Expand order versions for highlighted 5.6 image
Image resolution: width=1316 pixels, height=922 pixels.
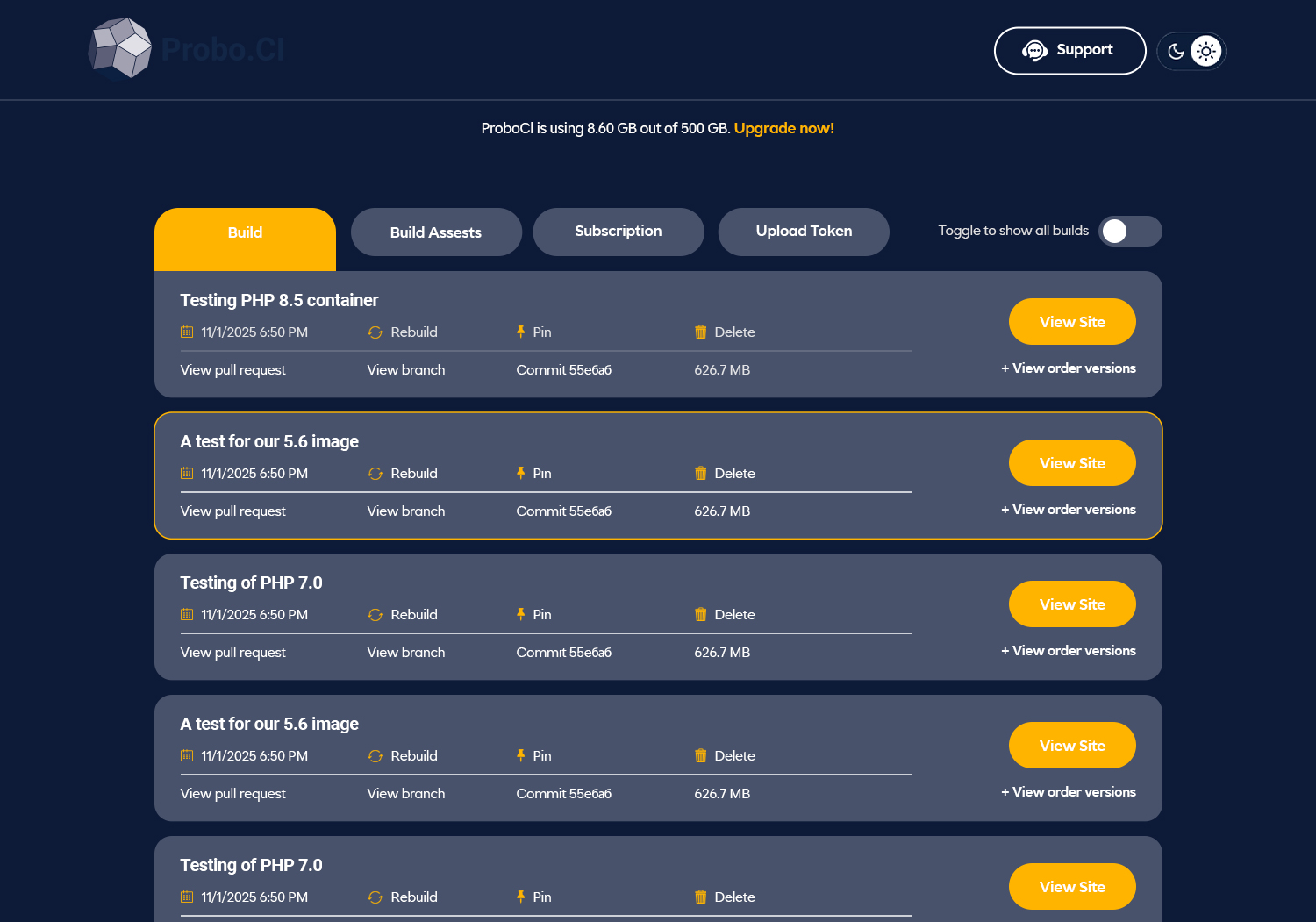click(x=1069, y=510)
